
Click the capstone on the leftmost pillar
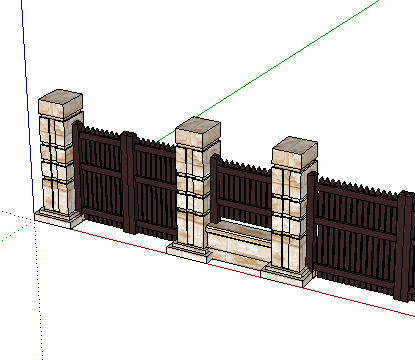pyautogui.click(x=60, y=103)
